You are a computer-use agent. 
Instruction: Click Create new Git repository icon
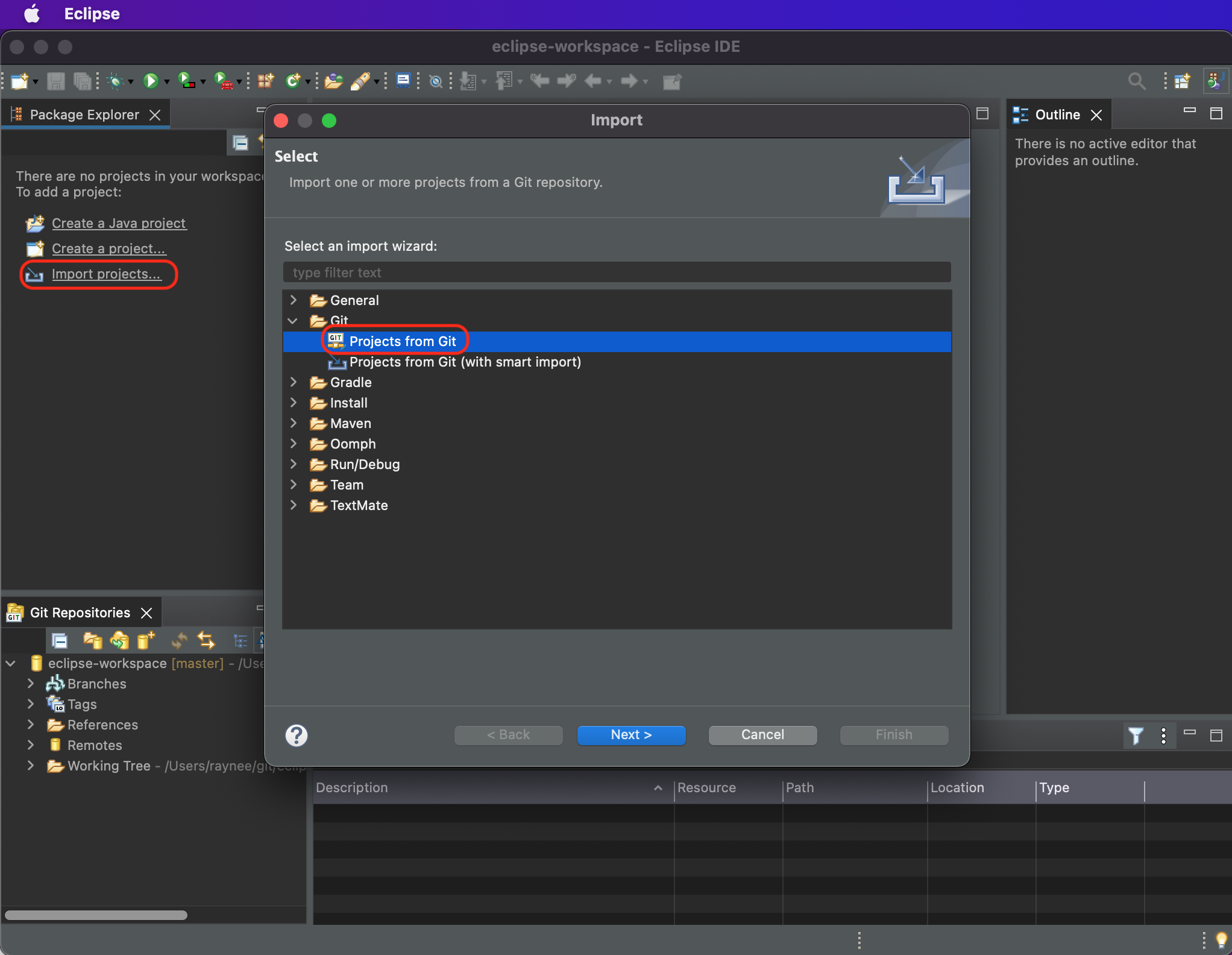pos(146,640)
